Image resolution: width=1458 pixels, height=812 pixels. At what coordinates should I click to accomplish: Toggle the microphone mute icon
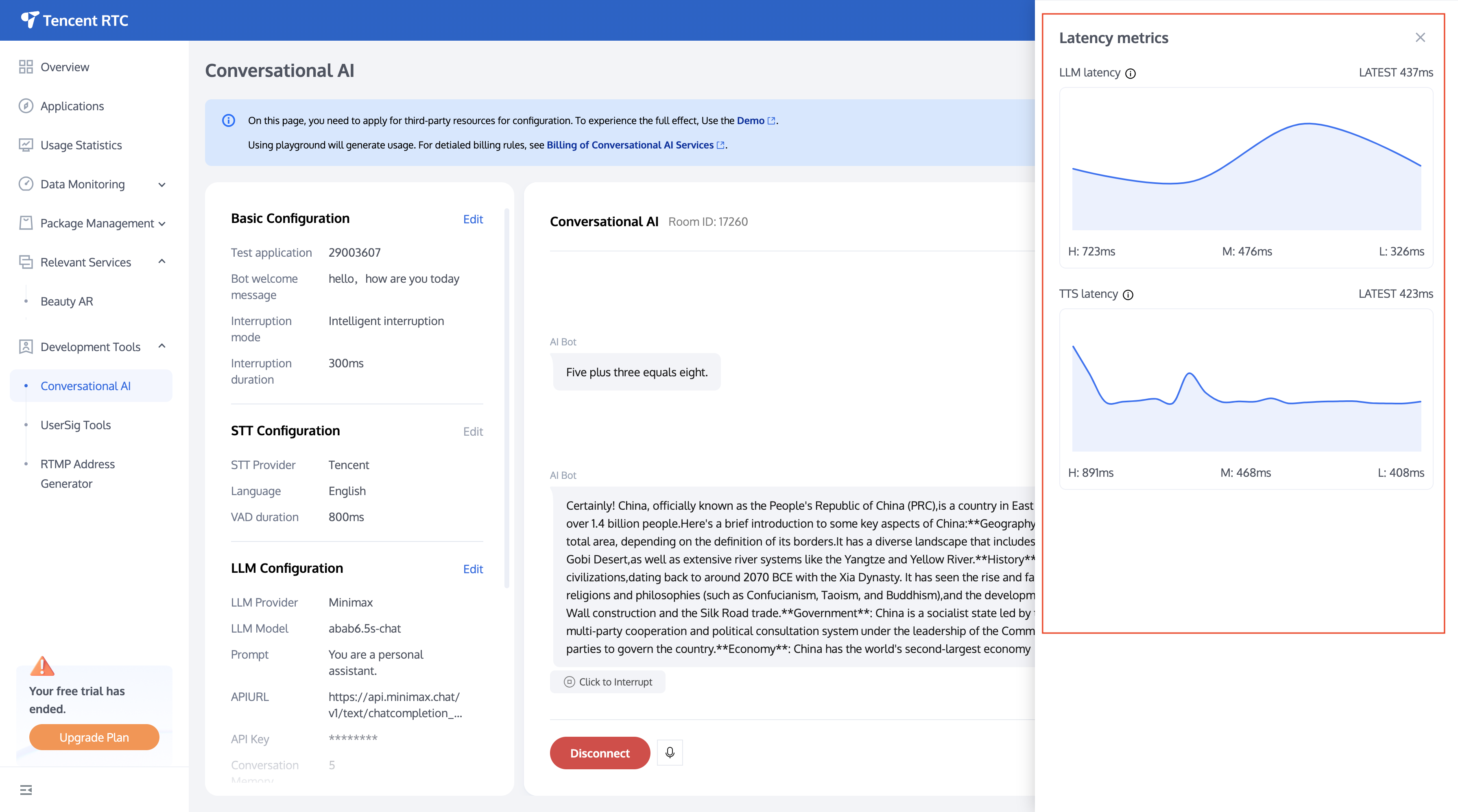click(x=670, y=753)
